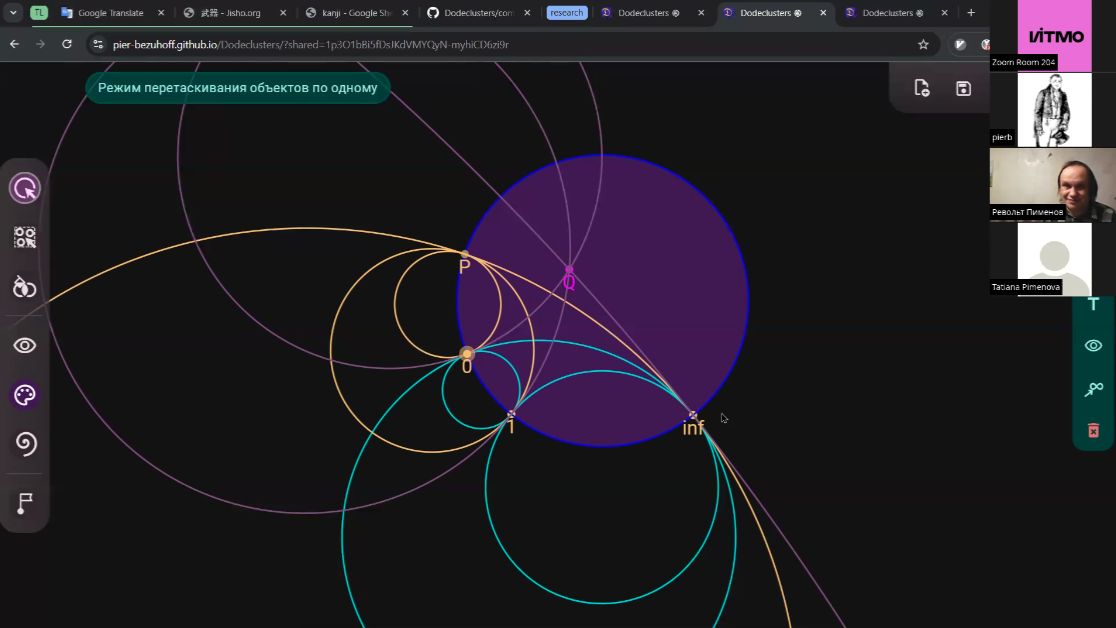Viewport: 1116px width, 628px height.
Task: Switch to kanji Google Sheets tab
Action: [354, 13]
